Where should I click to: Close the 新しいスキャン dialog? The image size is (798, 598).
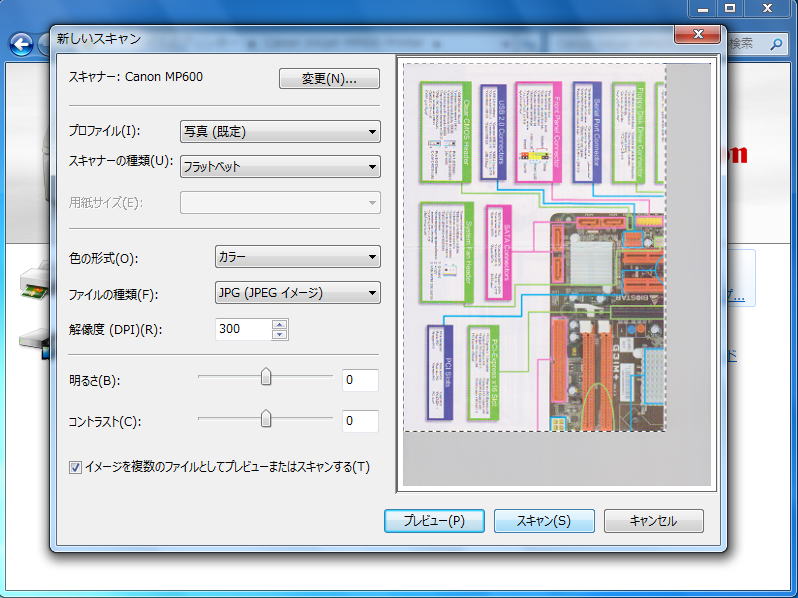point(698,34)
